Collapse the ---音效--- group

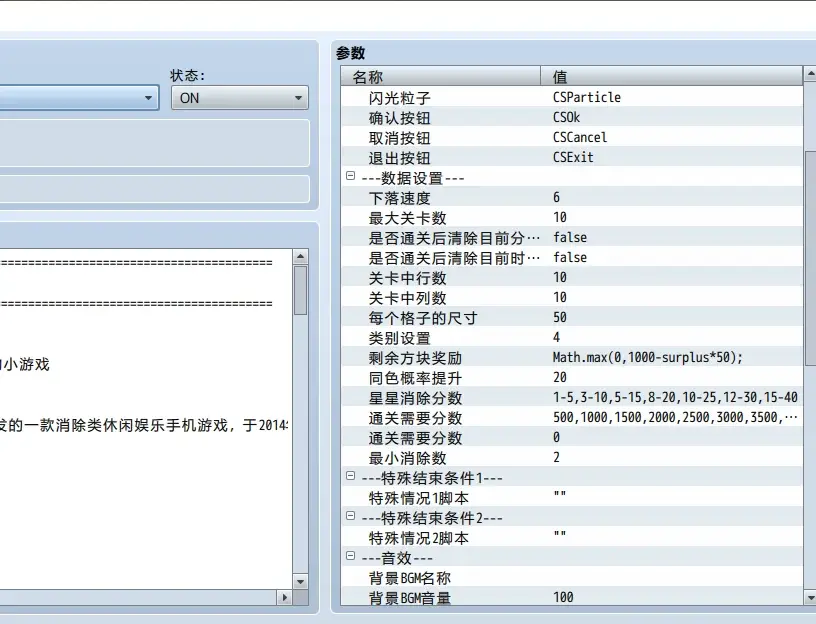click(351, 556)
